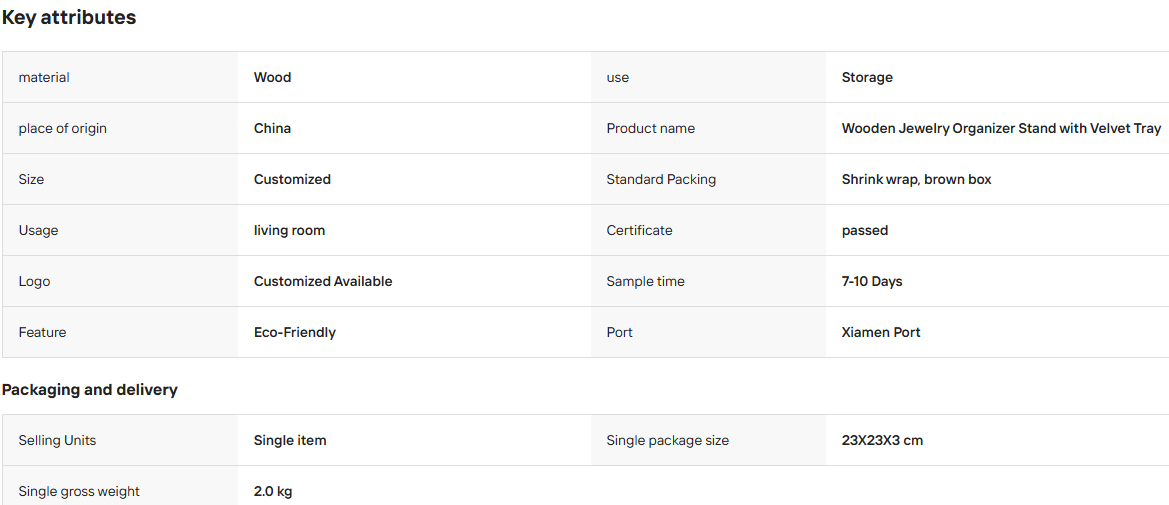Select the Customized size value
Screen dimensions: 1169x505
[x=292, y=179]
